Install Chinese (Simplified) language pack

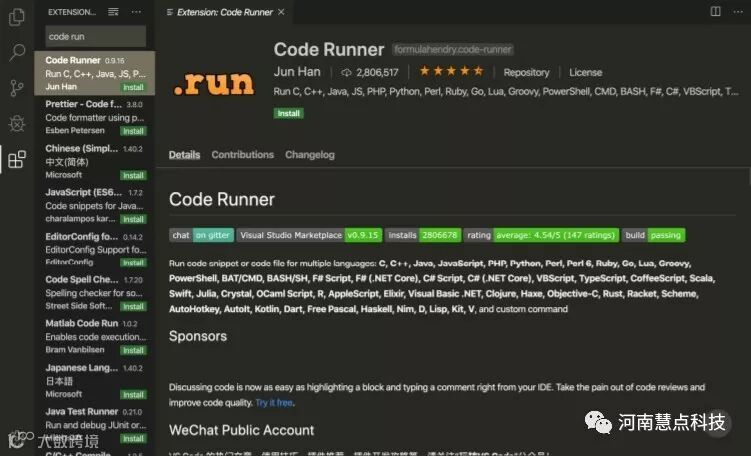[133, 175]
